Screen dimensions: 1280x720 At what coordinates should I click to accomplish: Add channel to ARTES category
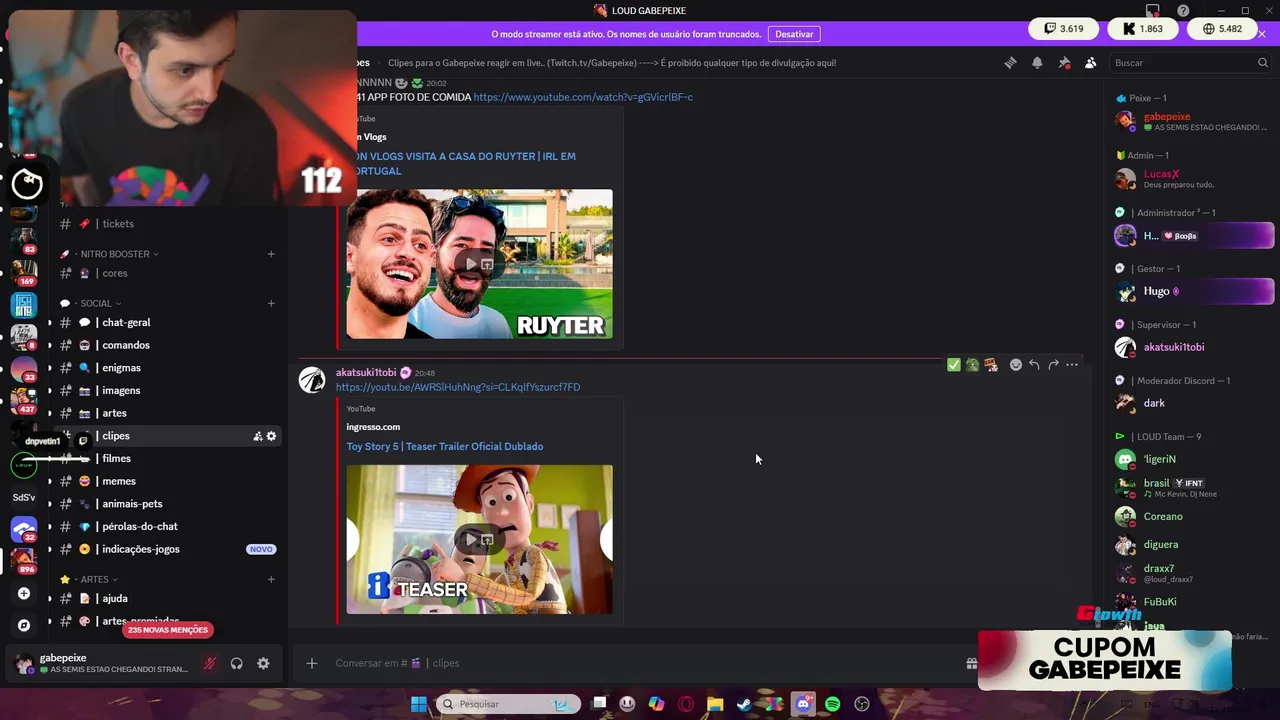[x=271, y=579]
